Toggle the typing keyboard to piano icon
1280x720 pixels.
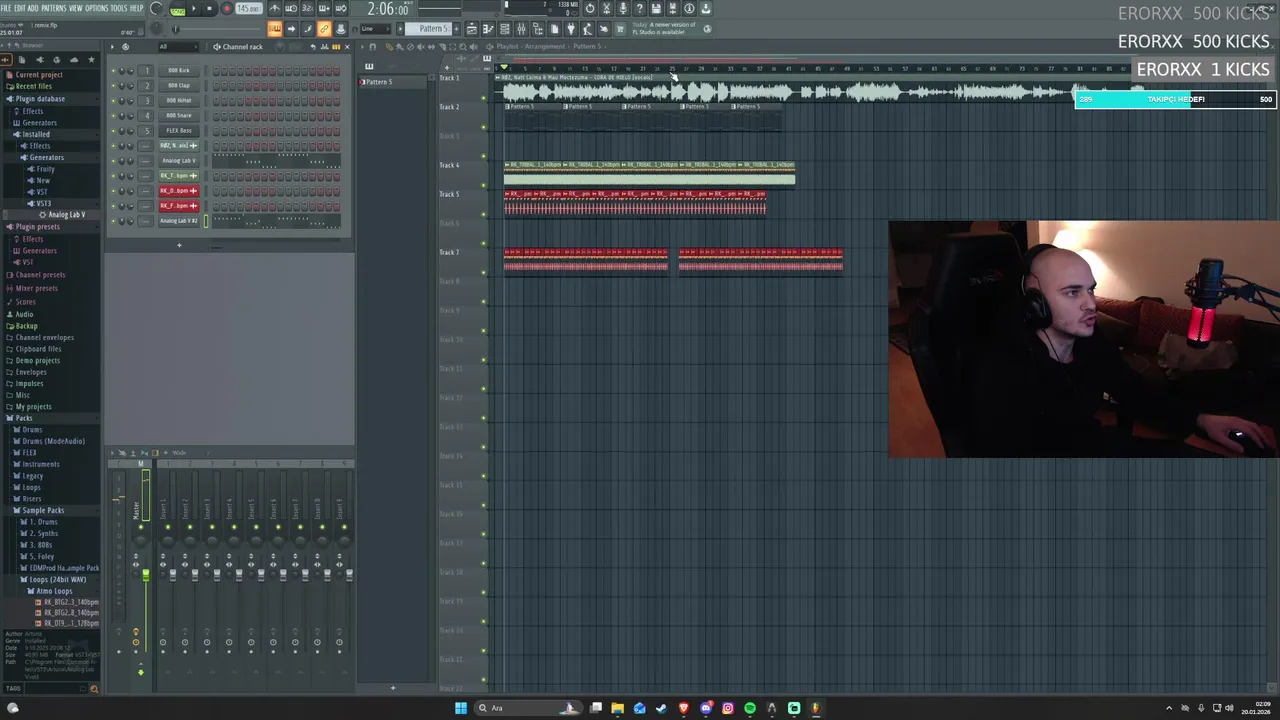pos(274,28)
